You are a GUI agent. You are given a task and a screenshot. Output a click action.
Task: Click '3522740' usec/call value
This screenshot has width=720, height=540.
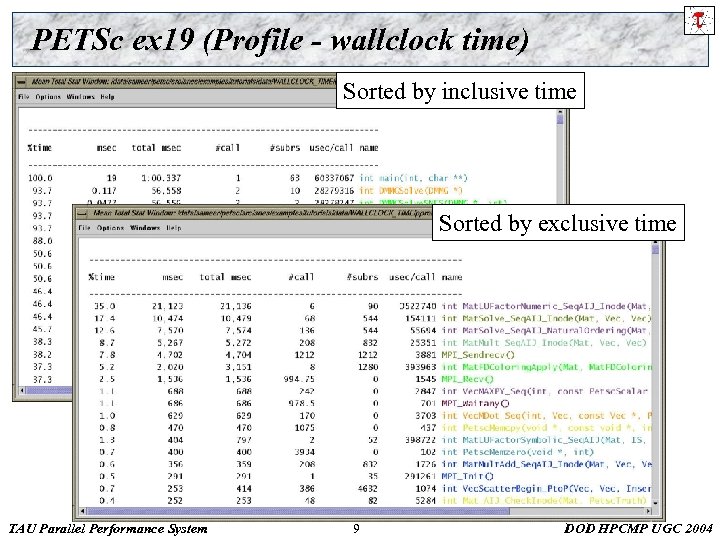pos(417,306)
